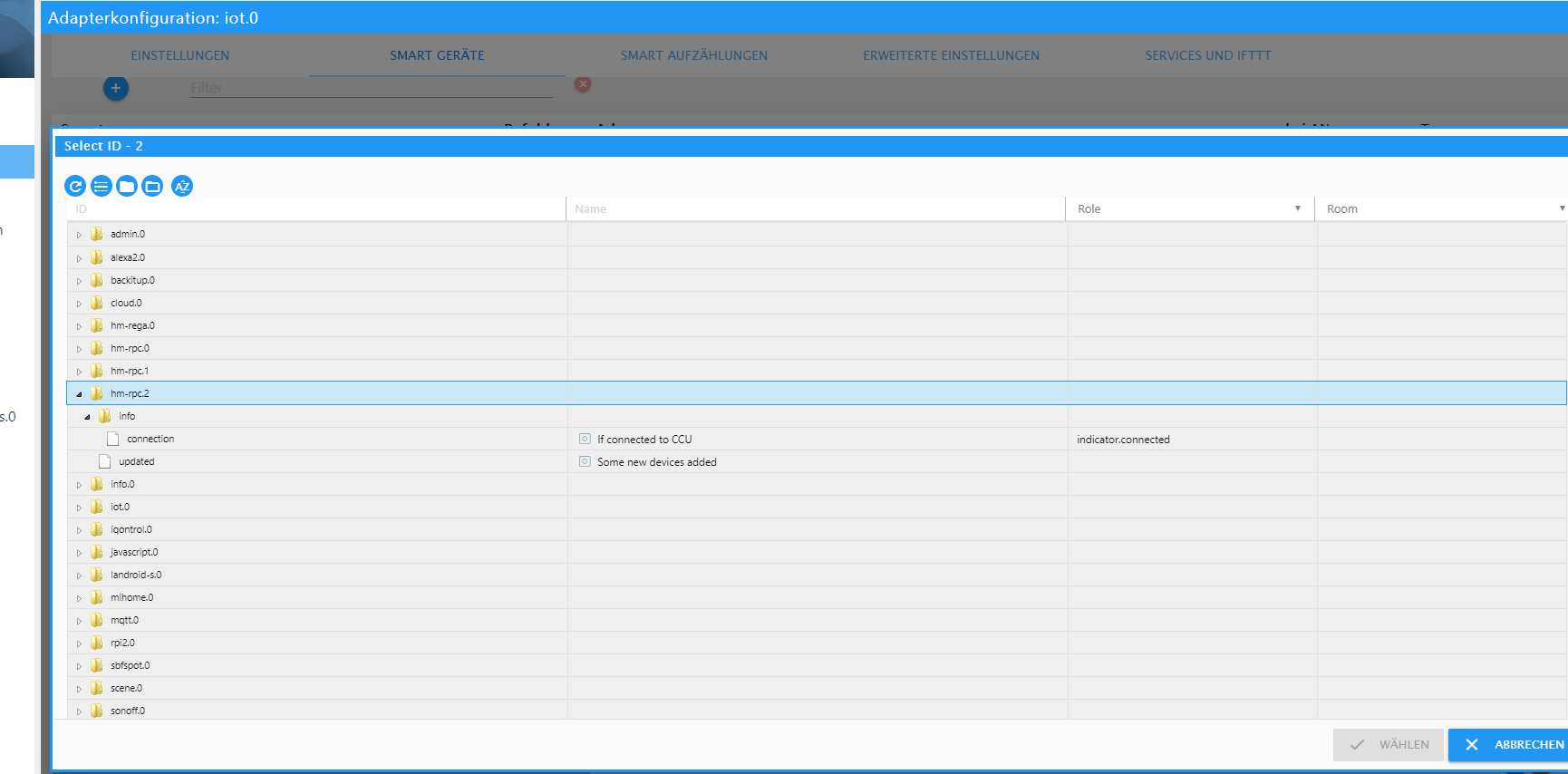The image size is (1568, 774).
Task: Expand the hm-rpc.1 tree node
Action: click(x=79, y=372)
